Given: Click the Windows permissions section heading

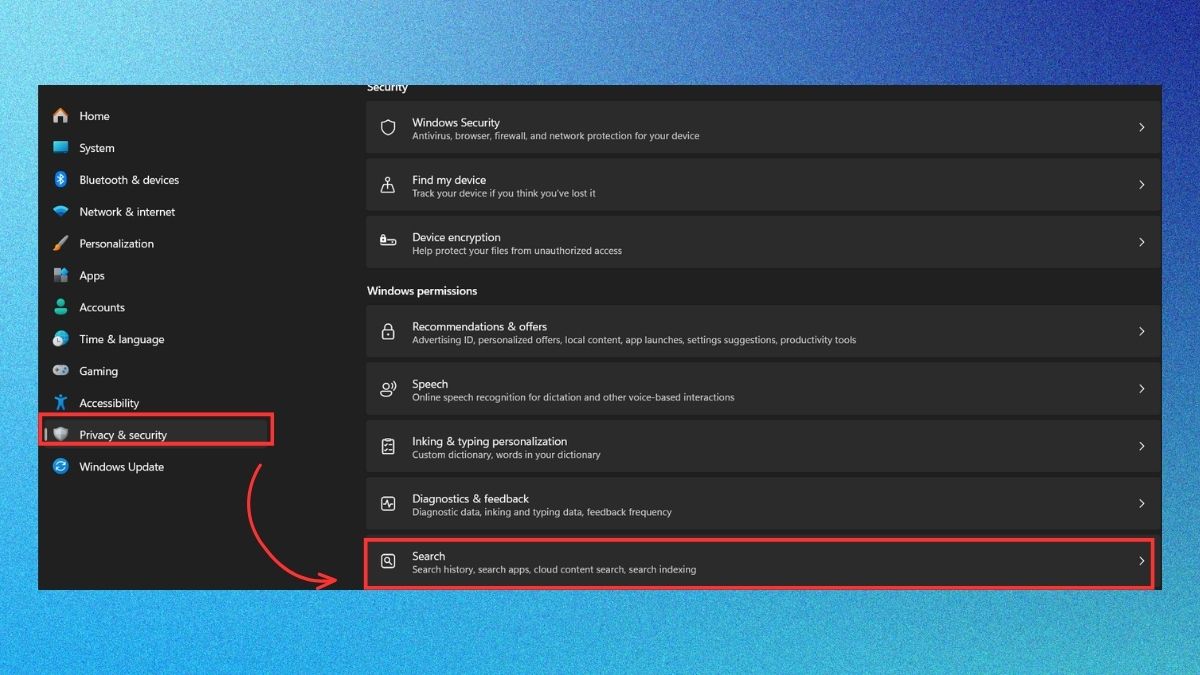Looking at the screenshot, I should coord(422,291).
